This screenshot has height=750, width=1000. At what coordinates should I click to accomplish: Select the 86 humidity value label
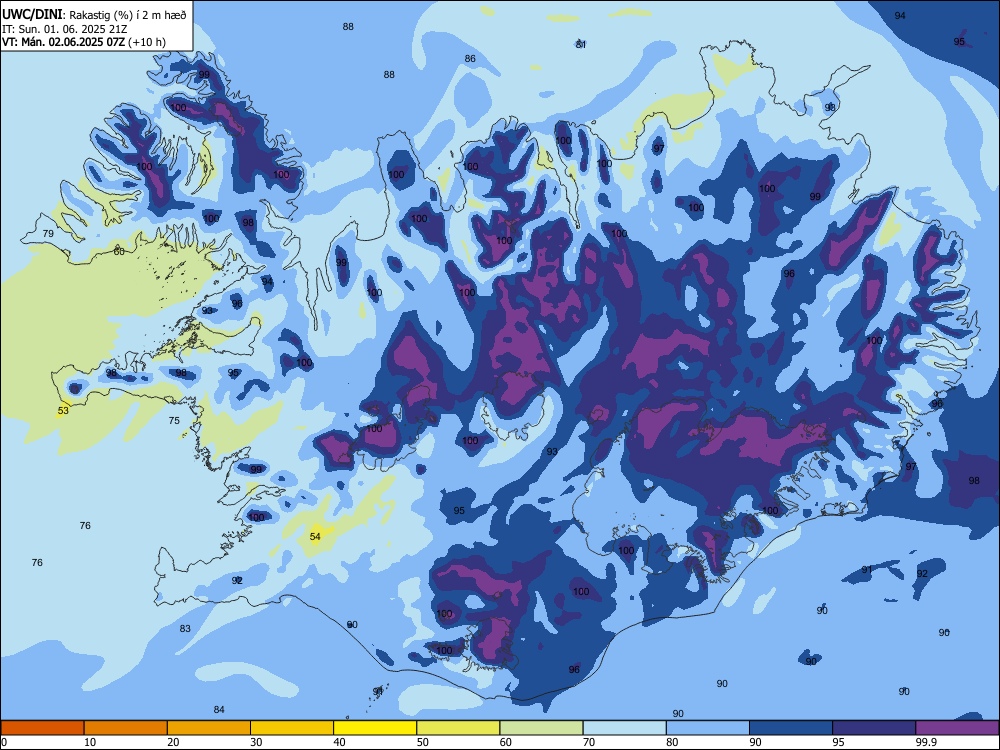[x=470, y=59]
